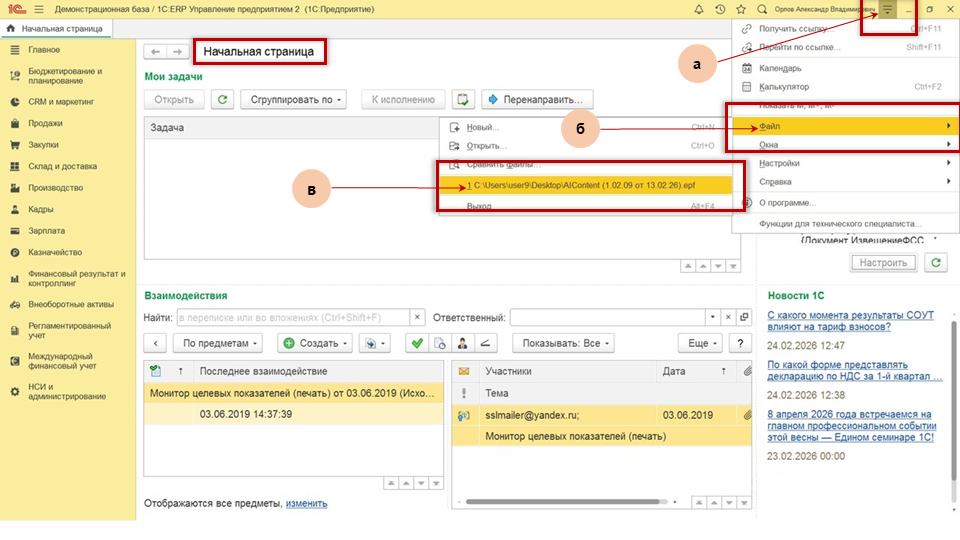Select the sslmailer@yandex.ru message row
Screen dimensions: 960x540
602,415
